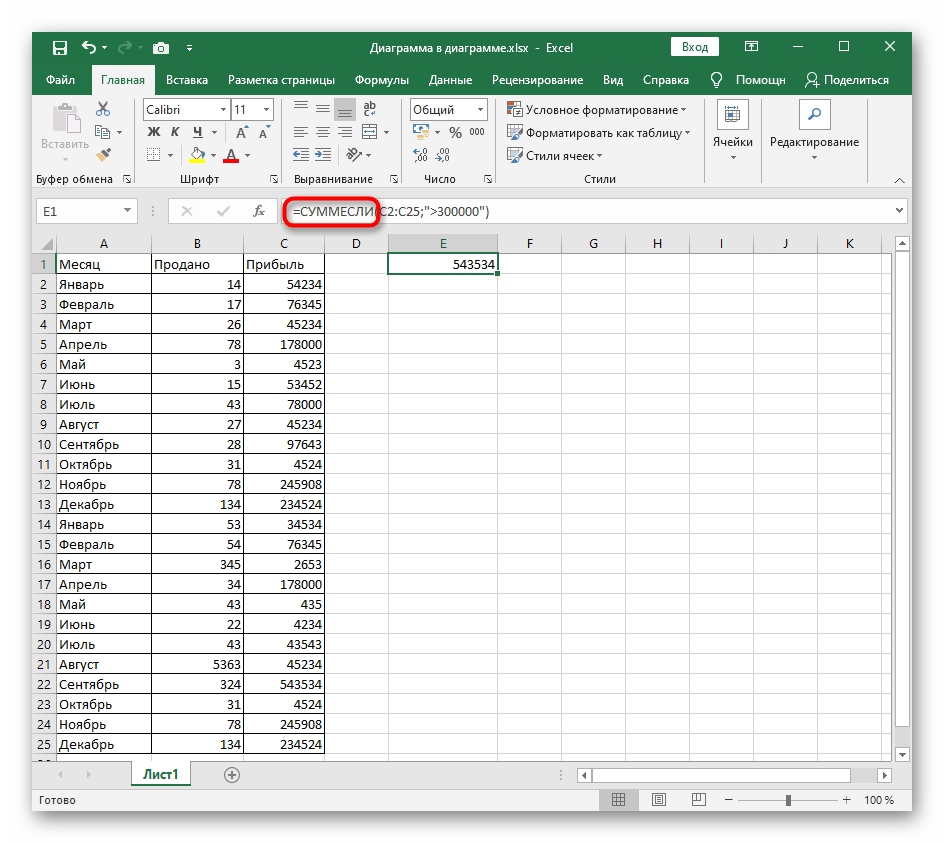Click the Вход sign-in button
Image resolution: width=944 pixels, height=843 pixels.
[695, 47]
